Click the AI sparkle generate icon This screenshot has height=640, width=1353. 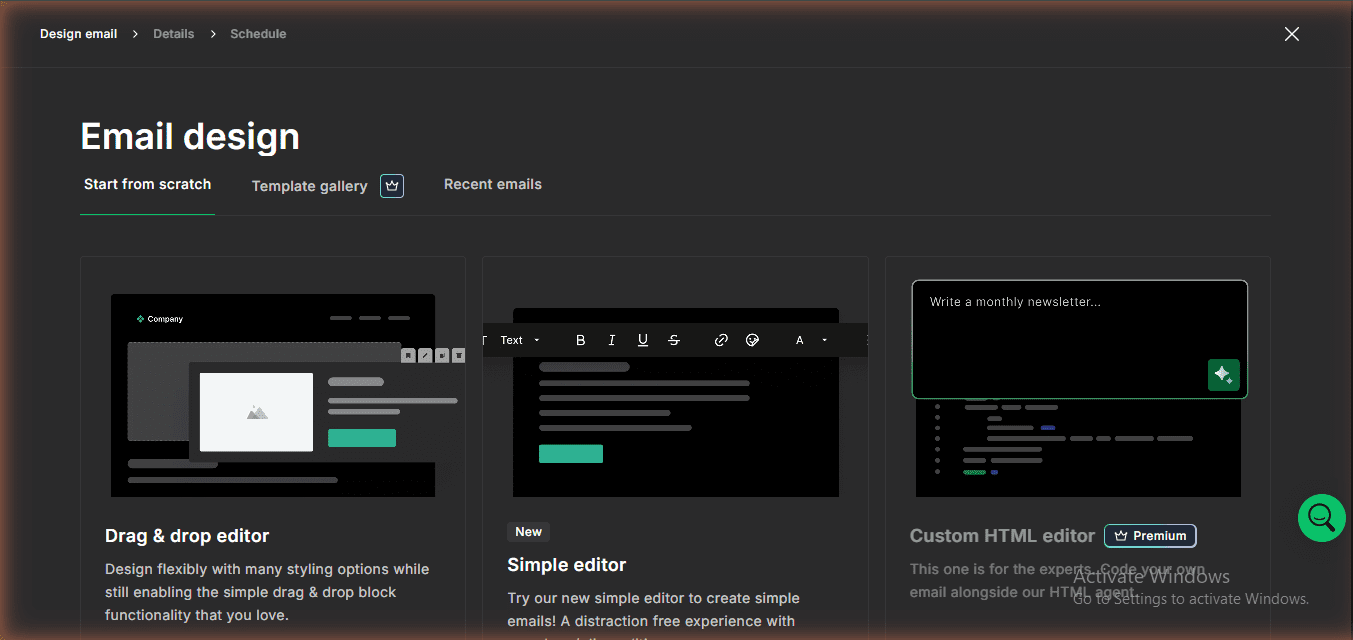click(1223, 375)
